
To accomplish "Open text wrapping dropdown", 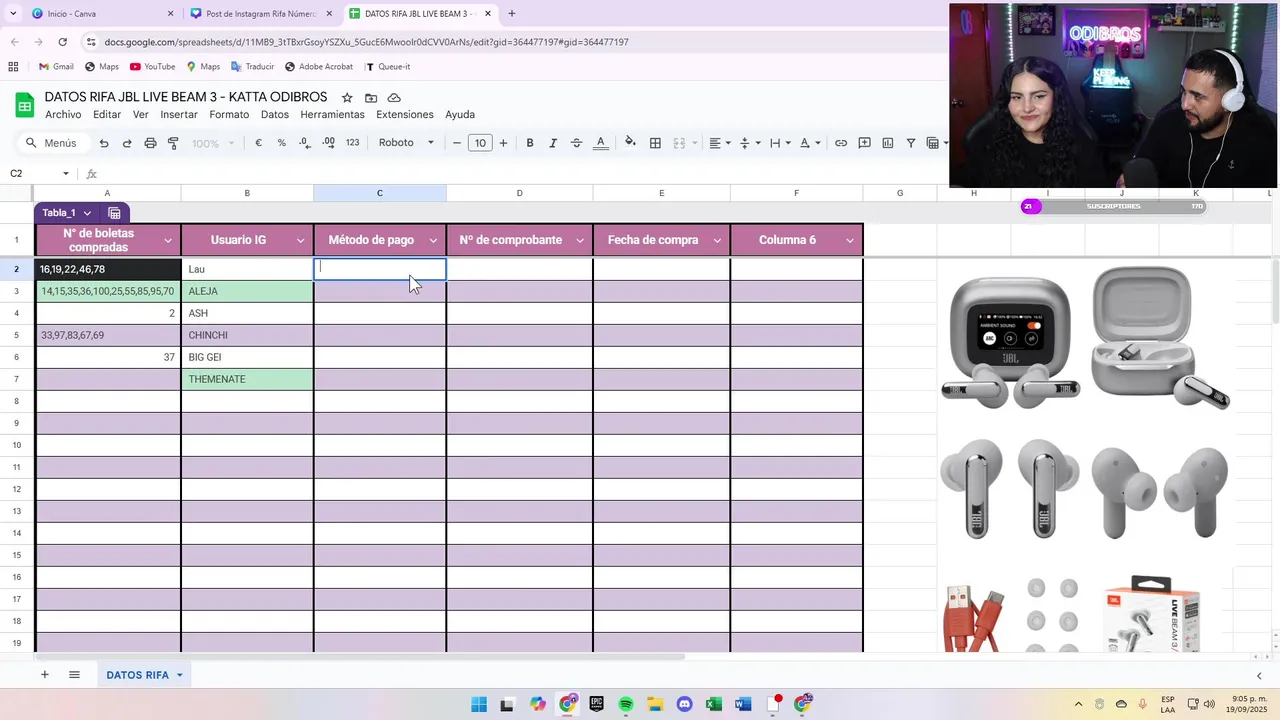I will pos(780,143).
